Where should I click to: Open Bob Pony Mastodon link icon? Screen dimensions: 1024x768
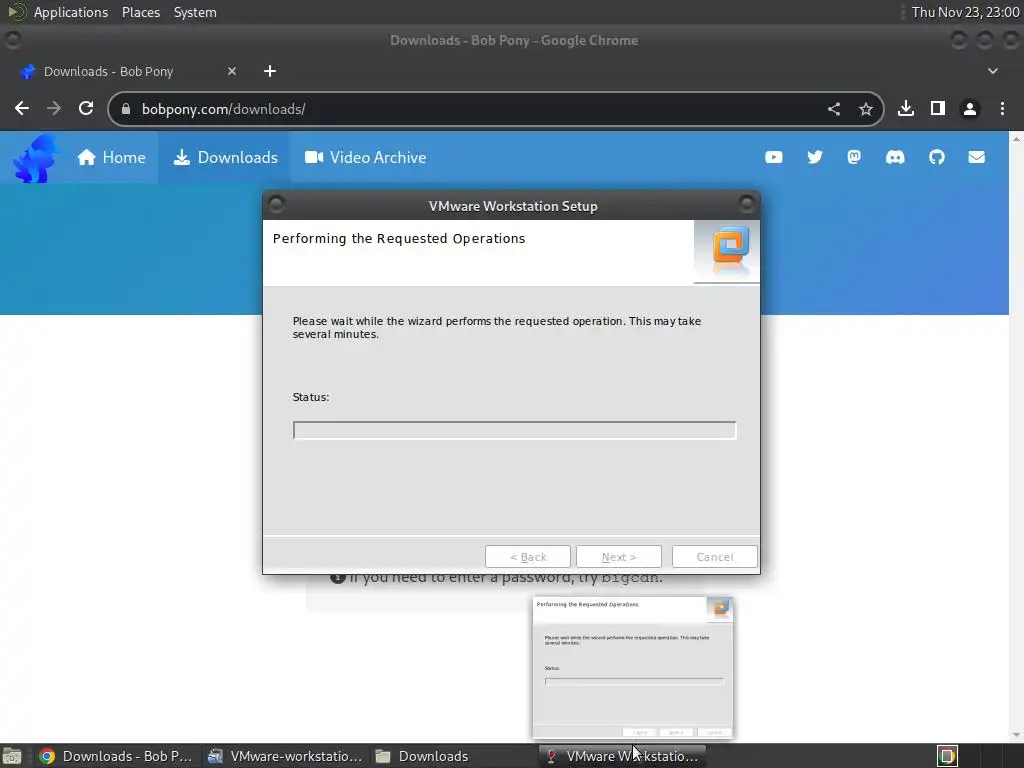point(854,157)
